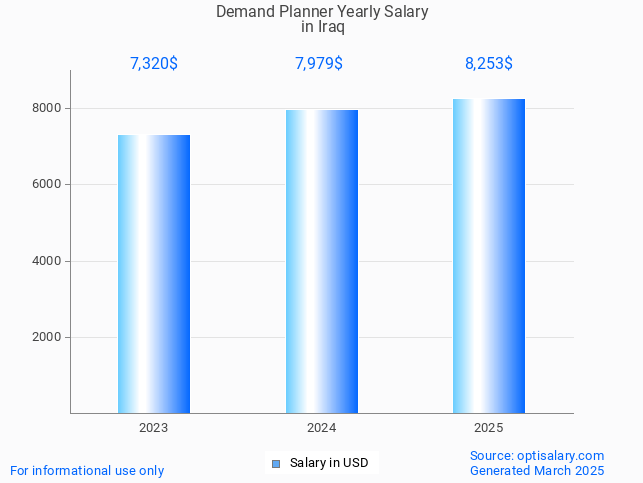Click the 2025 salary bar
The width and height of the screenshot is (643, 483).
(x=488, y=256)
